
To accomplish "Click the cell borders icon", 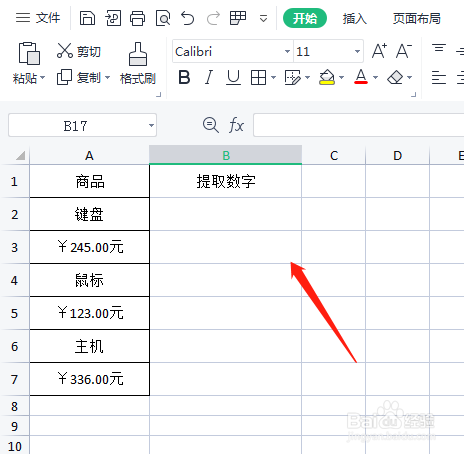I will (258, 78).
